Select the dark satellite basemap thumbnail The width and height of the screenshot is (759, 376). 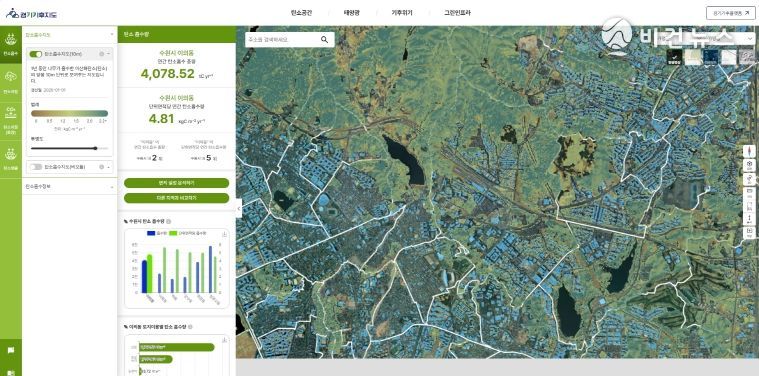click(x=674, y=57)
